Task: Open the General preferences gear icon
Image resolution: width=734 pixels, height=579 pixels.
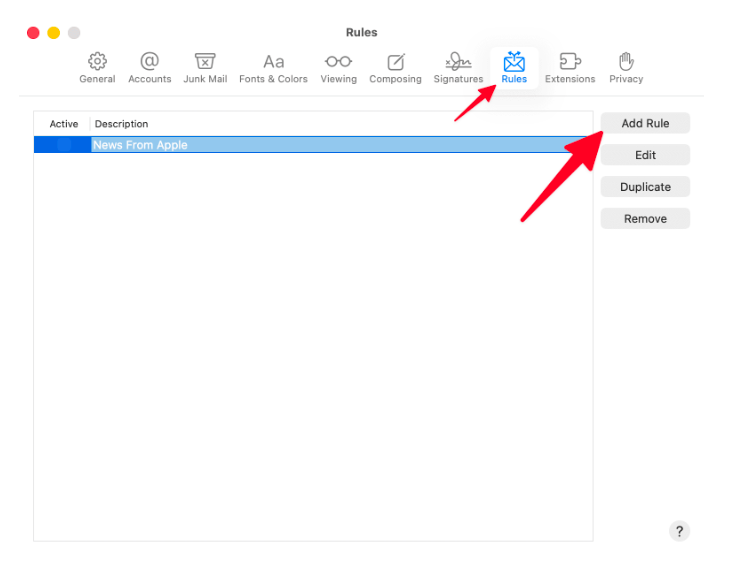Action: 97,61
